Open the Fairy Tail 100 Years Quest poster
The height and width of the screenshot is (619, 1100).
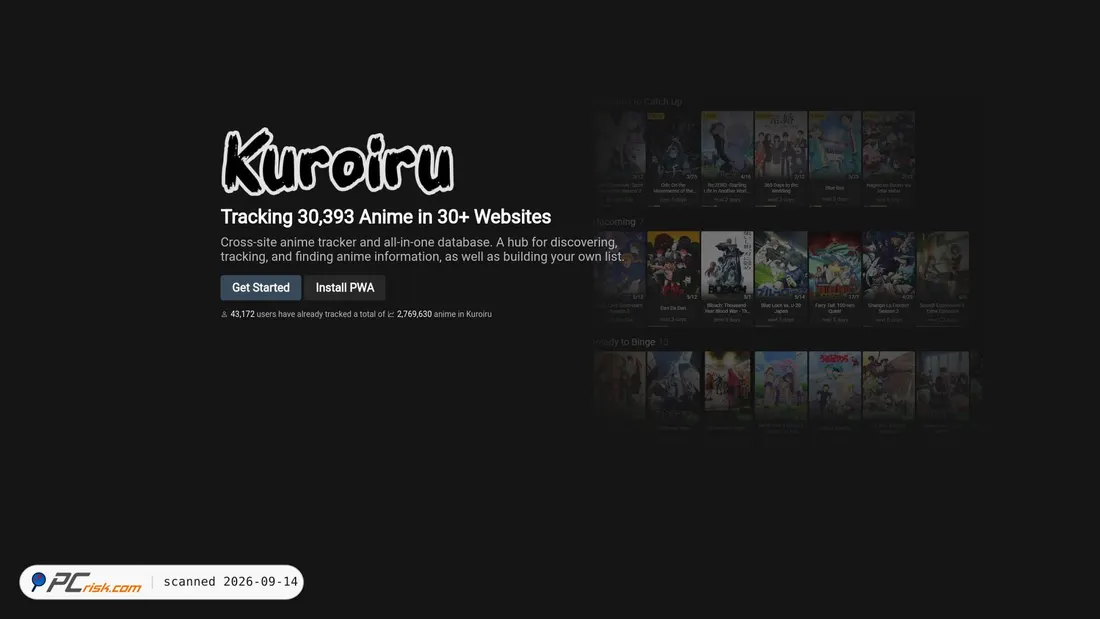(835, 266)
